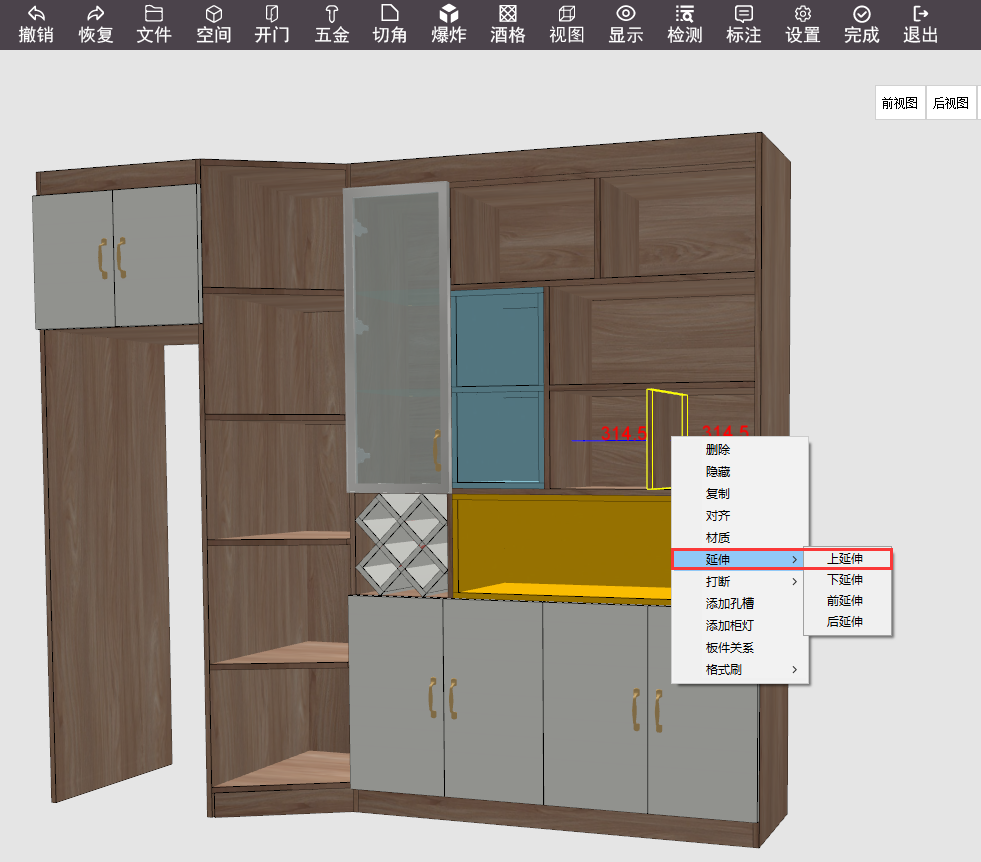The width and height of the screenshot is (981, 862).
Task: Open 设置 settings gear
Action: tap(803, 13)
